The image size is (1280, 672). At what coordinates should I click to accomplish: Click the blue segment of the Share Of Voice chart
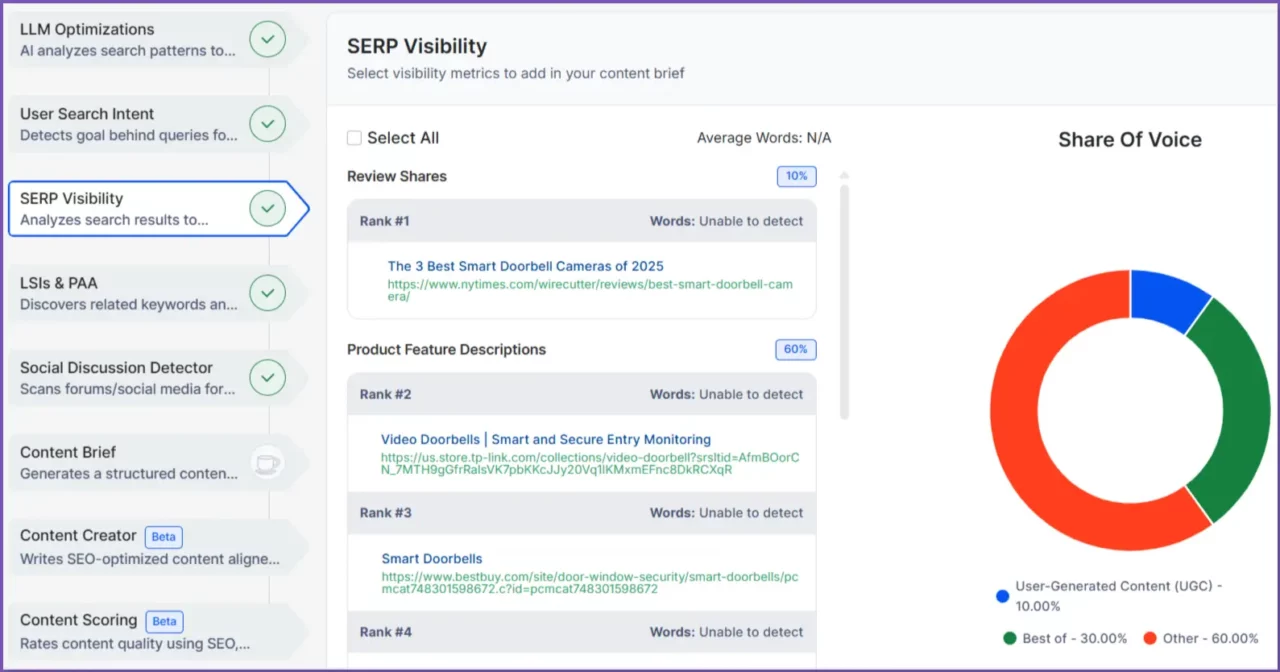pos(1165,297)
